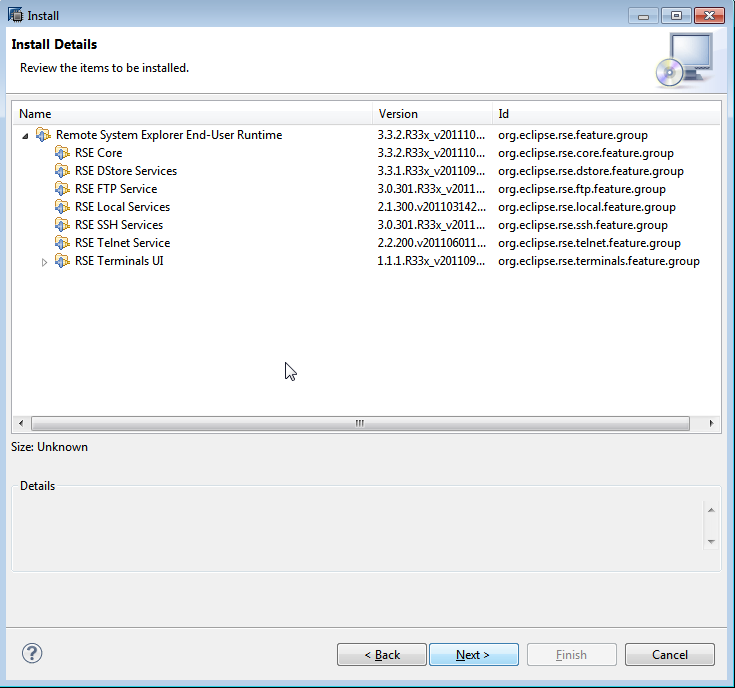Click id org.eclipse.rse.feature.group
The image size is (735, 688).
click(573, 135)
